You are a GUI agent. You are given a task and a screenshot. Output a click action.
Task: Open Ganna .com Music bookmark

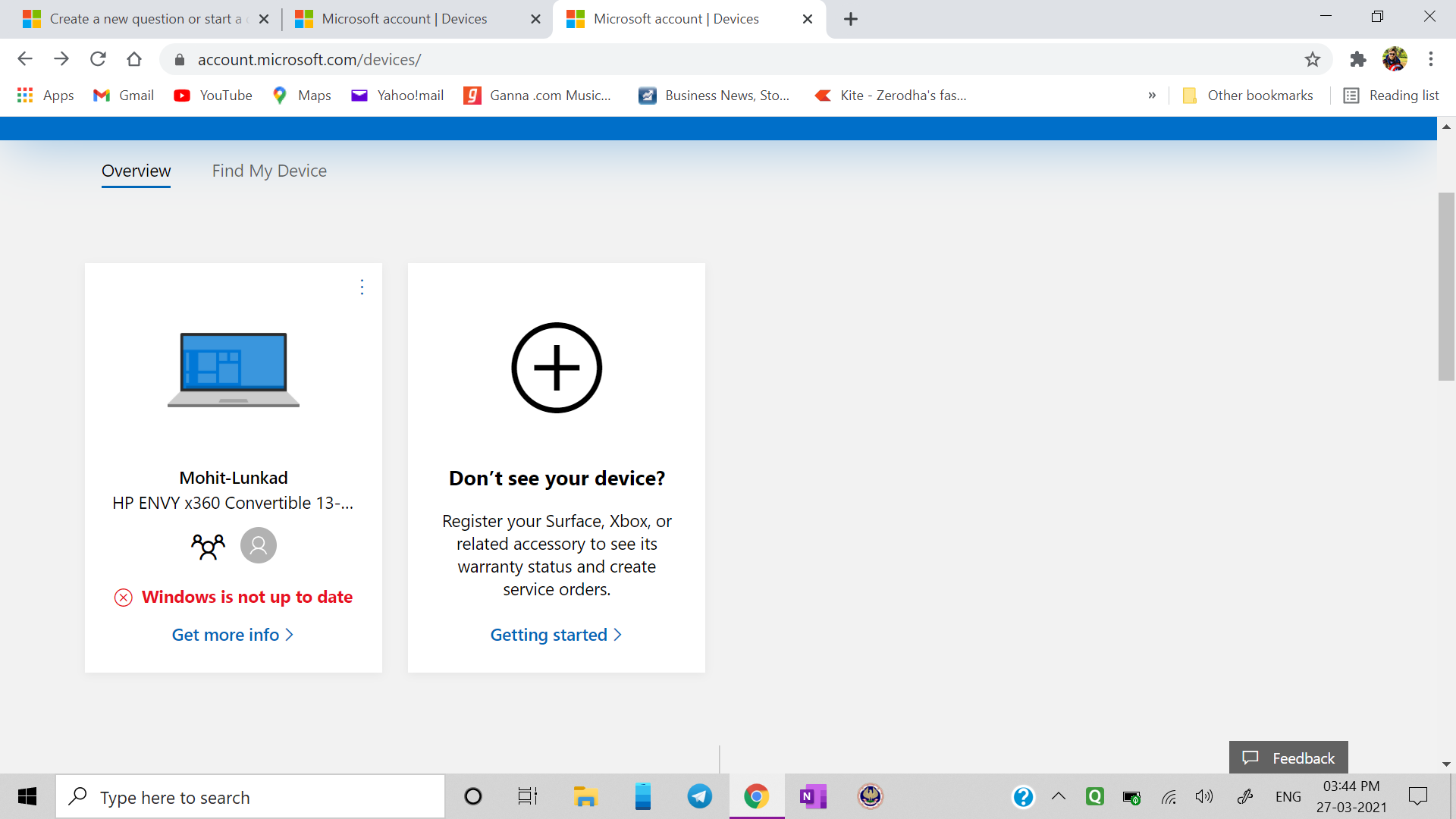[538, 96]
